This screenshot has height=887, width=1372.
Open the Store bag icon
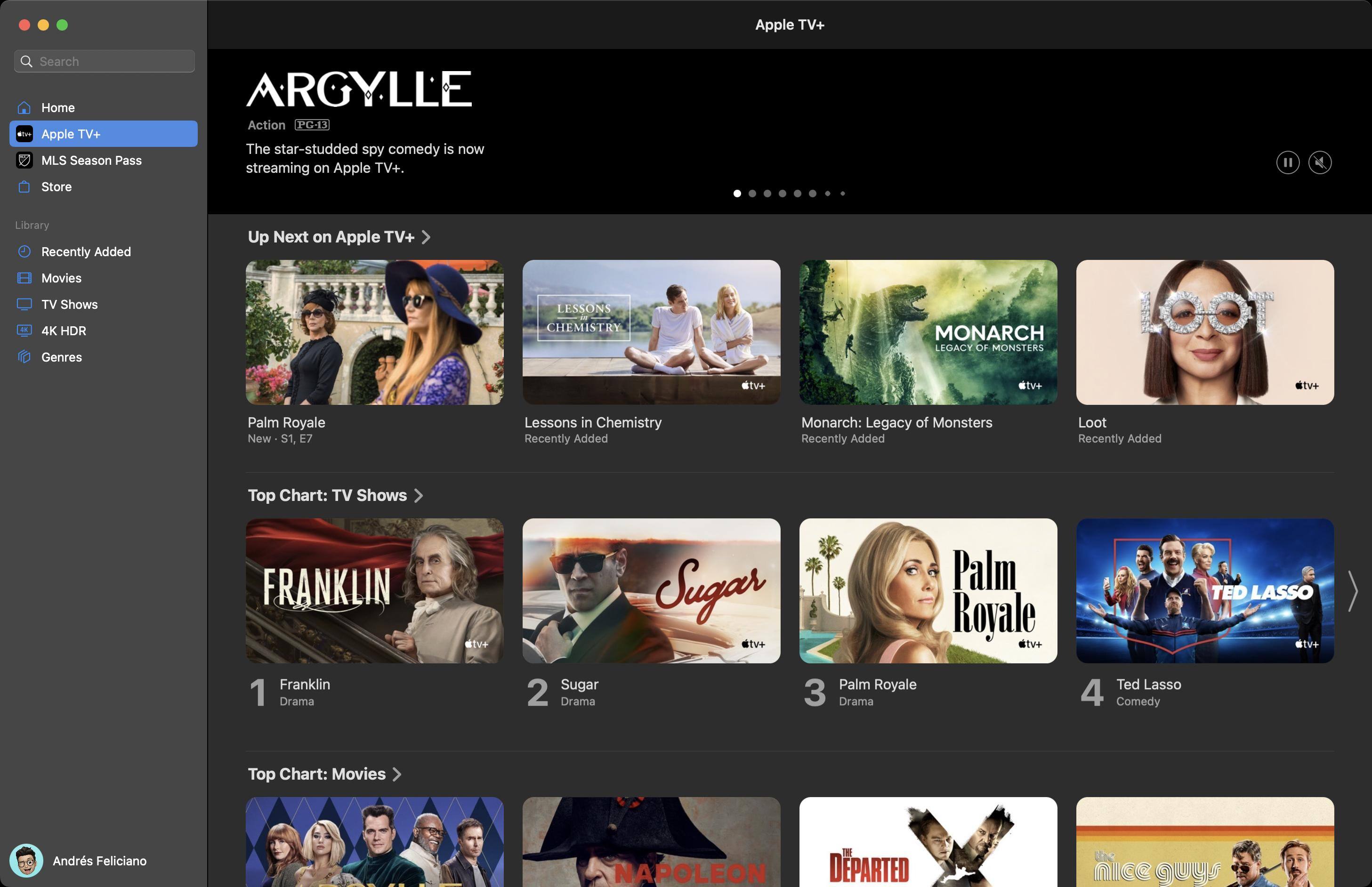[x=24, y=186]
